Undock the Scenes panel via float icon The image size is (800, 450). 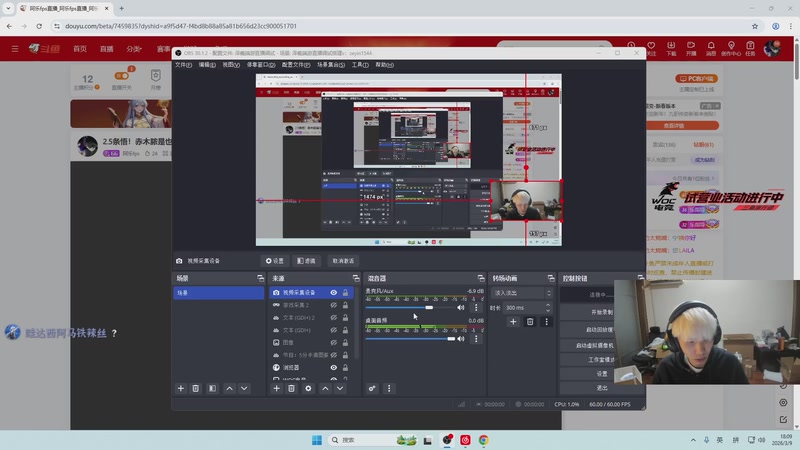pos(261,278)
